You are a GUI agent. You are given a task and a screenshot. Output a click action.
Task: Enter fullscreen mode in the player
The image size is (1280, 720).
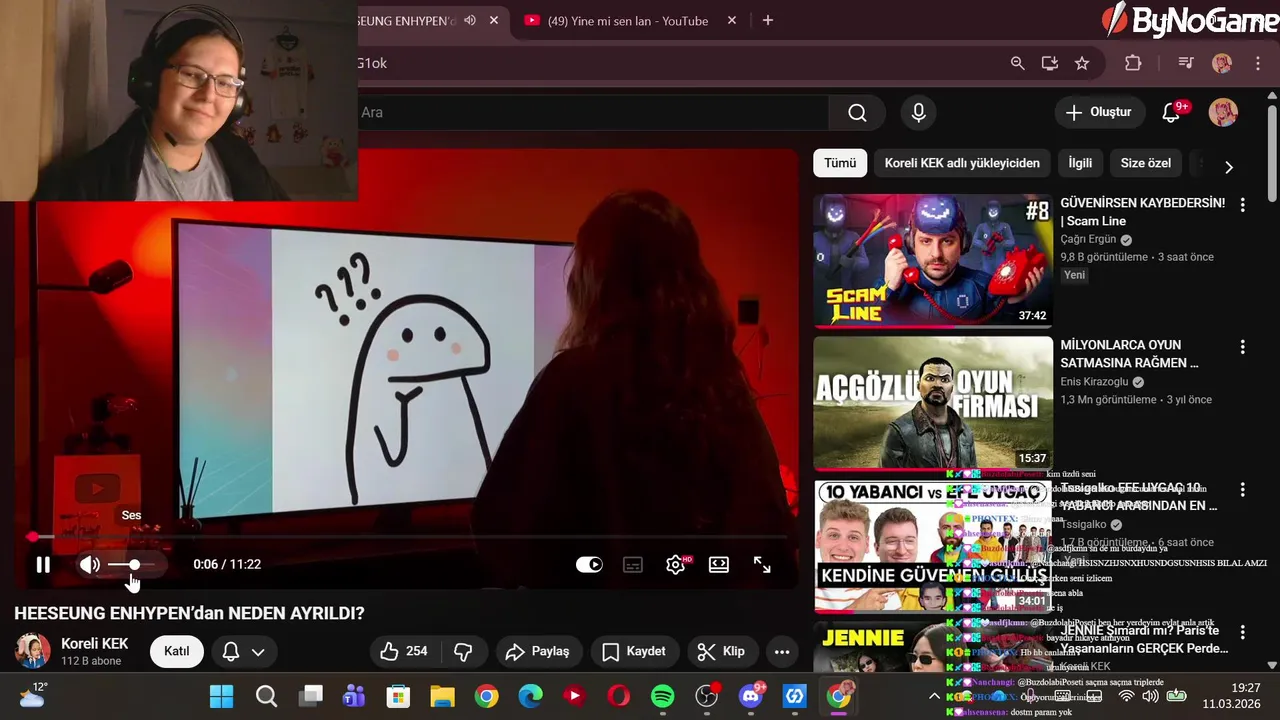tap(762, 565)
